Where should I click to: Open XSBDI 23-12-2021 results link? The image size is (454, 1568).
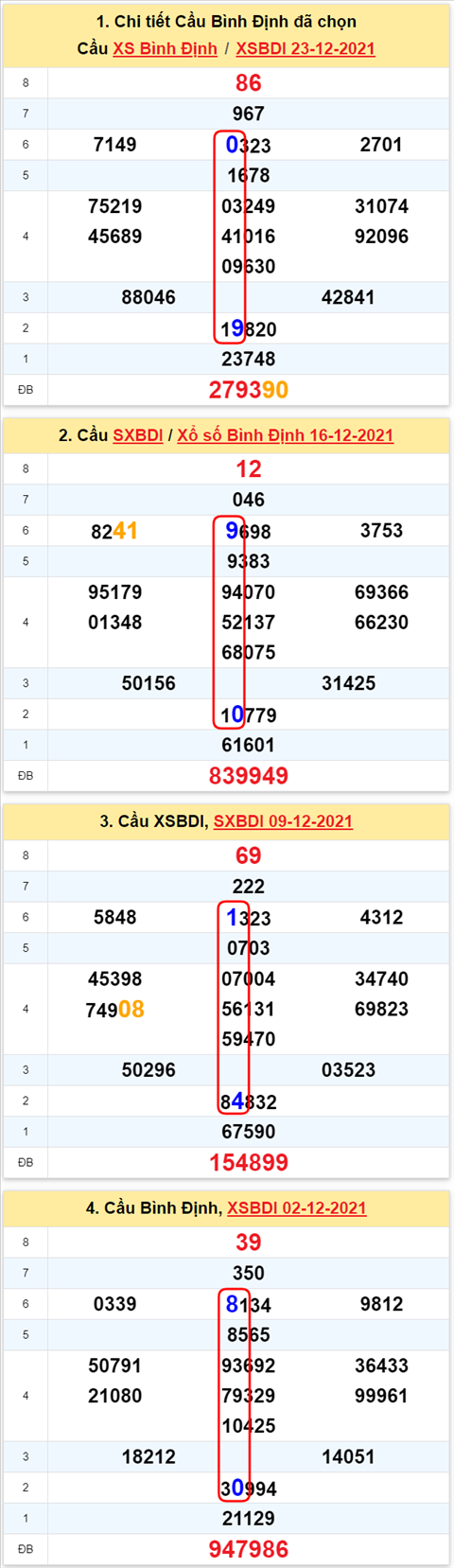[306, 48]
